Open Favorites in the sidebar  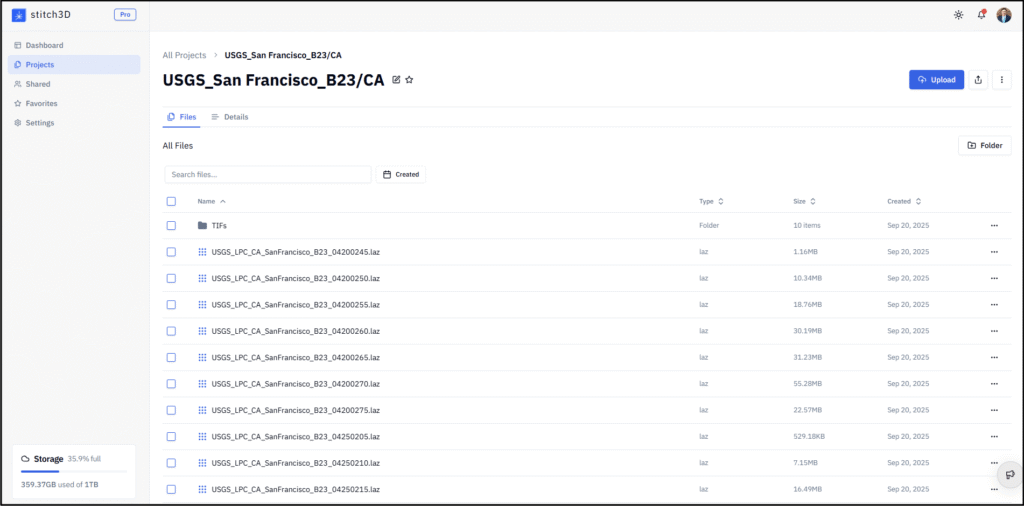tap(41, 103)
